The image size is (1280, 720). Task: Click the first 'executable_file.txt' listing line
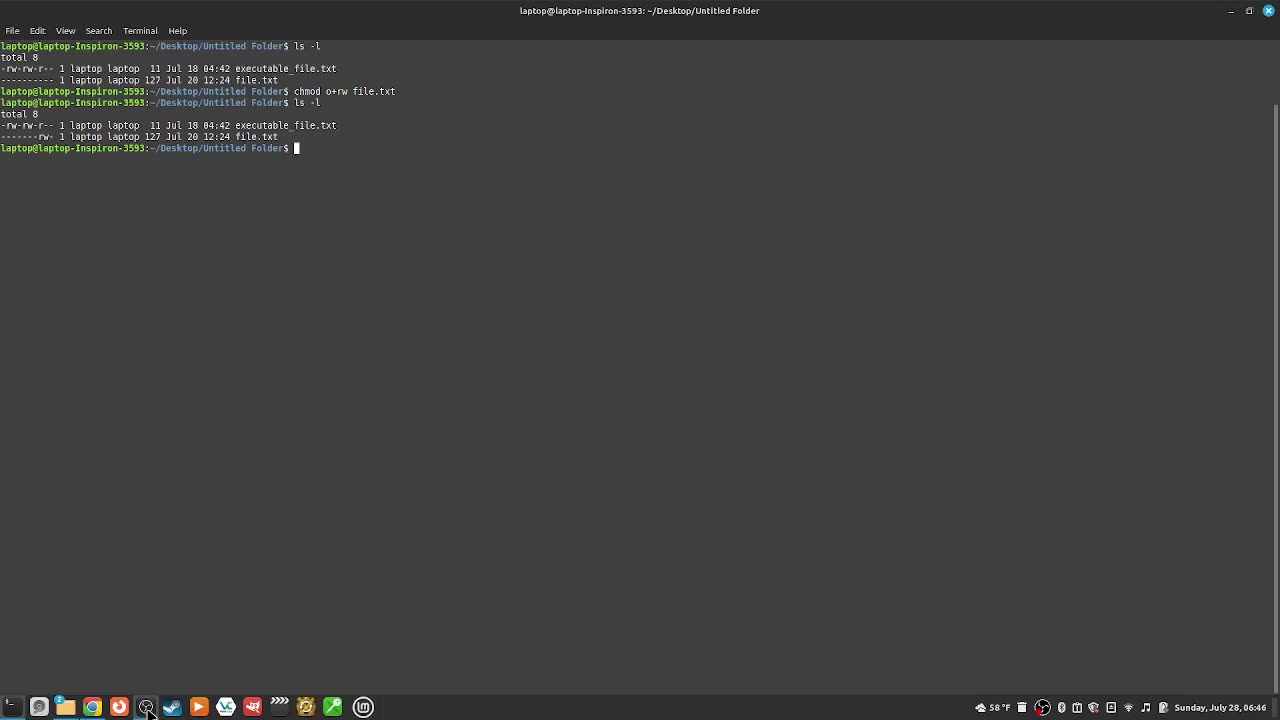click(x=168, y=69)
